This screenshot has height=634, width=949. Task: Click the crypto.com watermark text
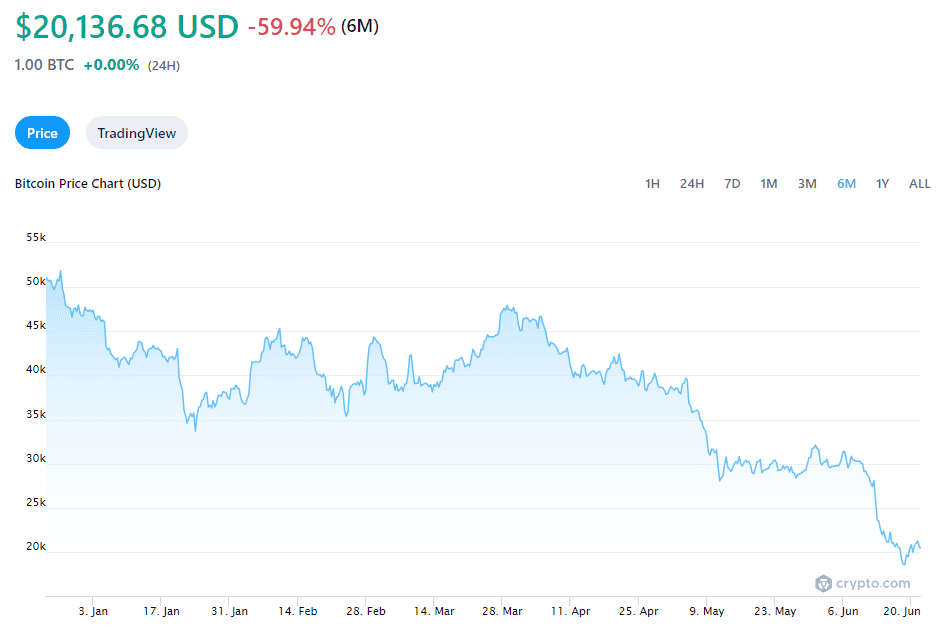[874, 583]
